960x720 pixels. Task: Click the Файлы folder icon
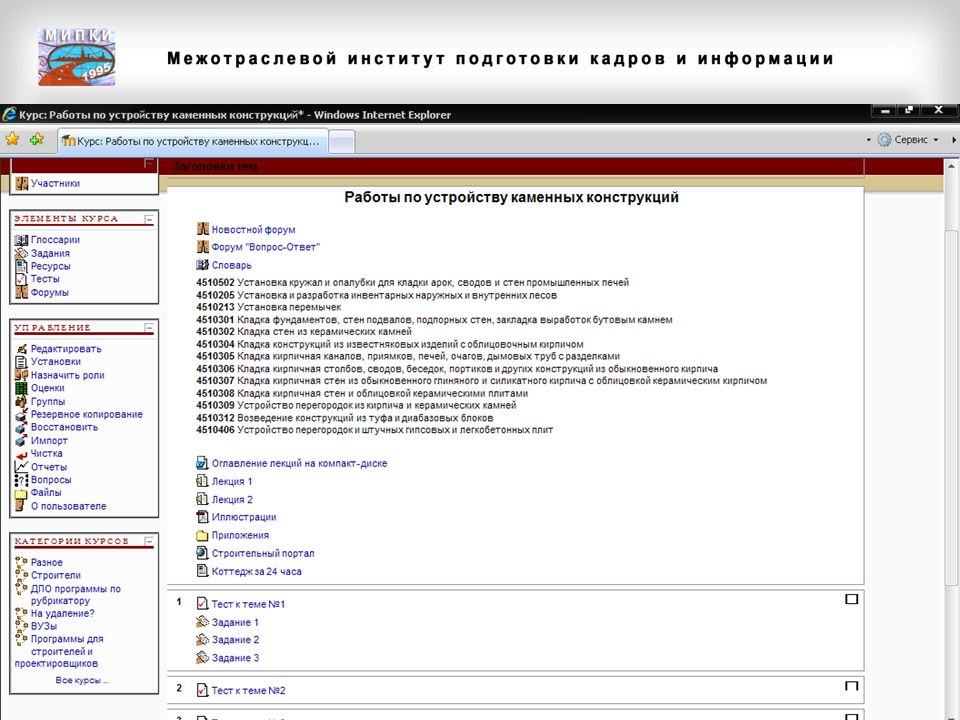click(21, 493)
